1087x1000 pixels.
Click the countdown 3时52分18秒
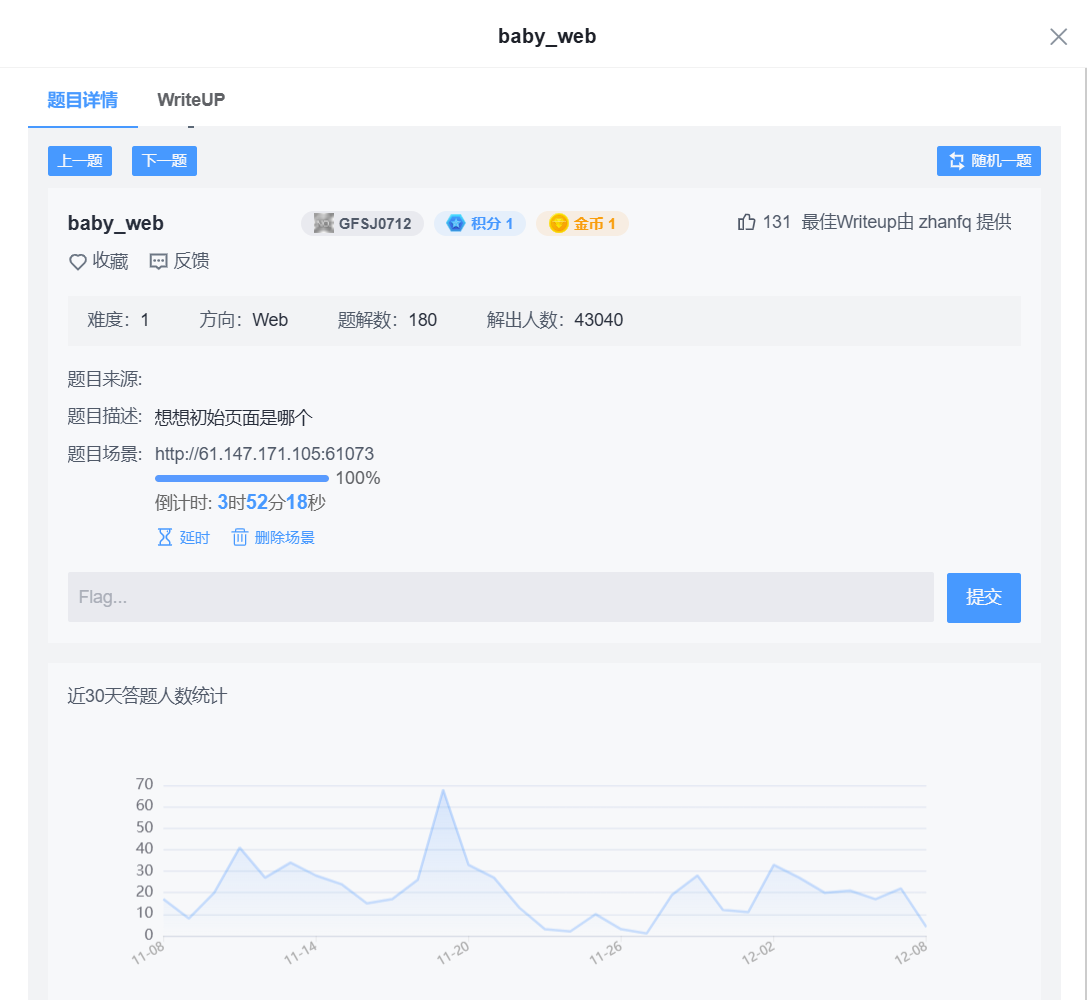click(x=272, y=502)
